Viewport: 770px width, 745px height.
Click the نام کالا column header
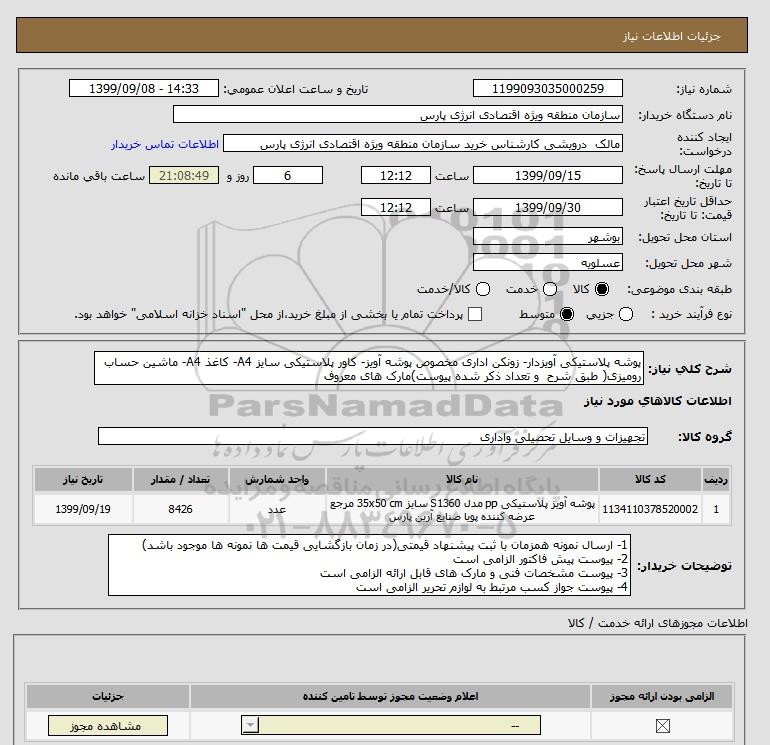(x=462, y=479)
